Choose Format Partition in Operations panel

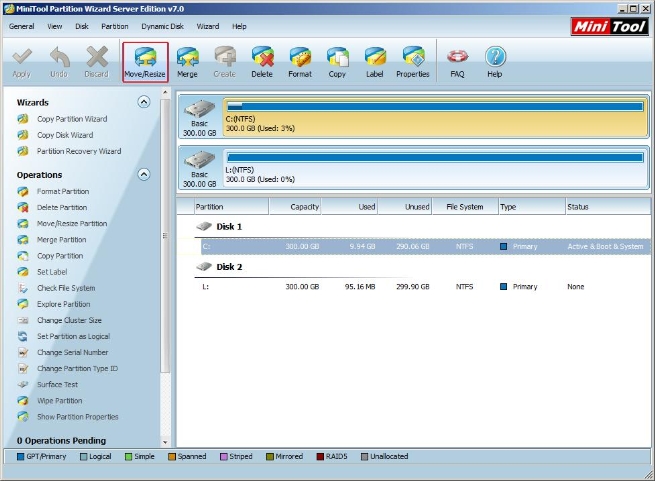tap(63, 191)
